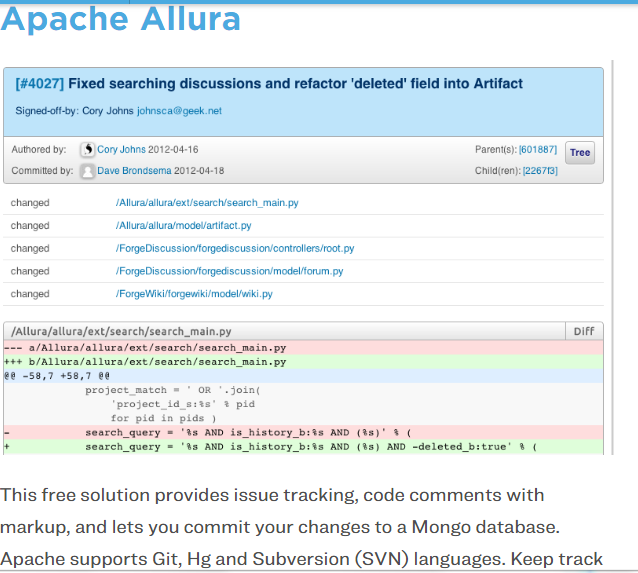Click diff header path /Allura/allura/ext/search/search_main.py
This screenshot has width=638, height=573.
click(121, 331)
